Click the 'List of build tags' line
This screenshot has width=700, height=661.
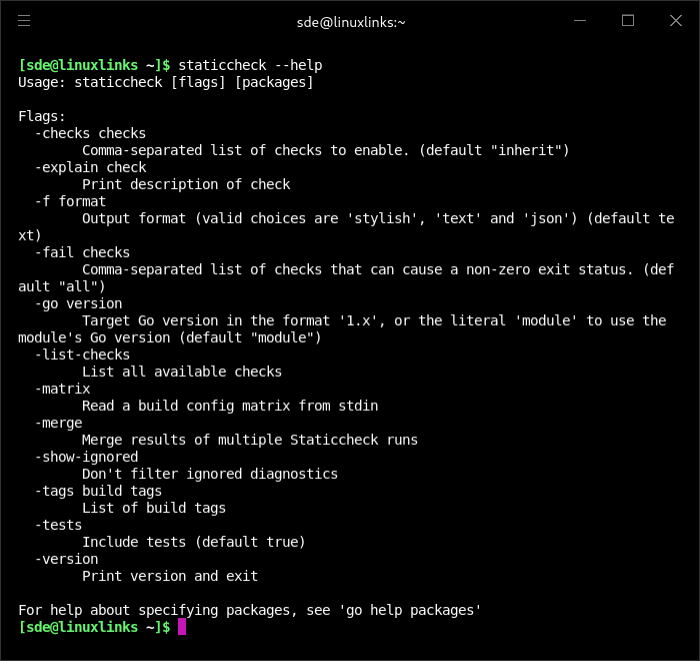point(154,508)
